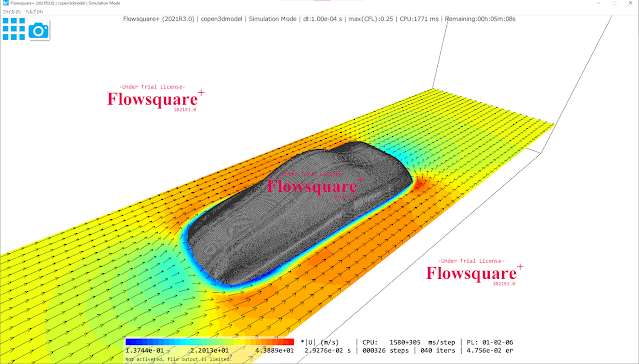
Task: Open the blue grid menu icon
Action: coord(14,29)
